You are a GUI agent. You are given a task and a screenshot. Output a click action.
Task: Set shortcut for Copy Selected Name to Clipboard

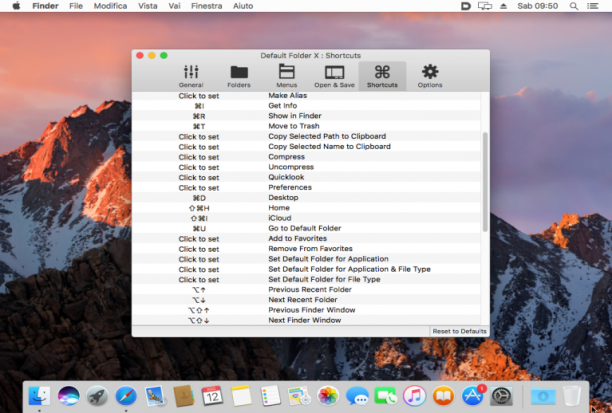pos(199,147)
